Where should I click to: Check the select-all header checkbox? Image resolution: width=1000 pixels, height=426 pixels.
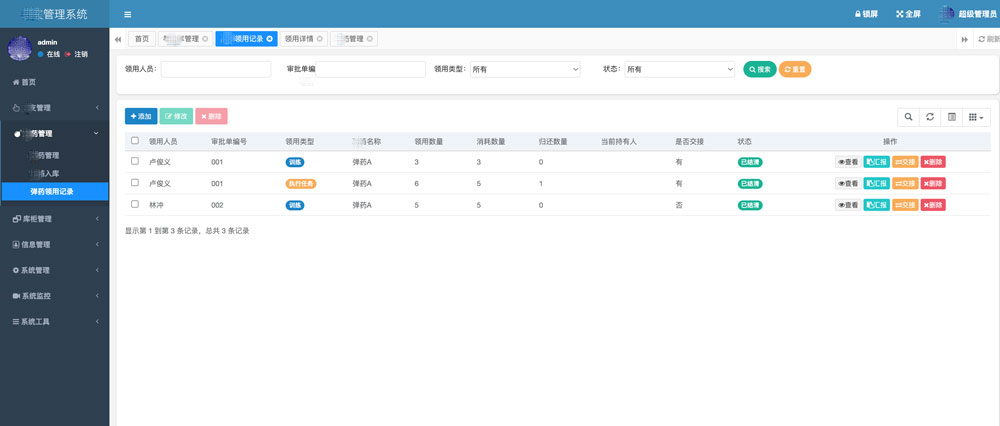pyautogui.click(x=135, y=140)
